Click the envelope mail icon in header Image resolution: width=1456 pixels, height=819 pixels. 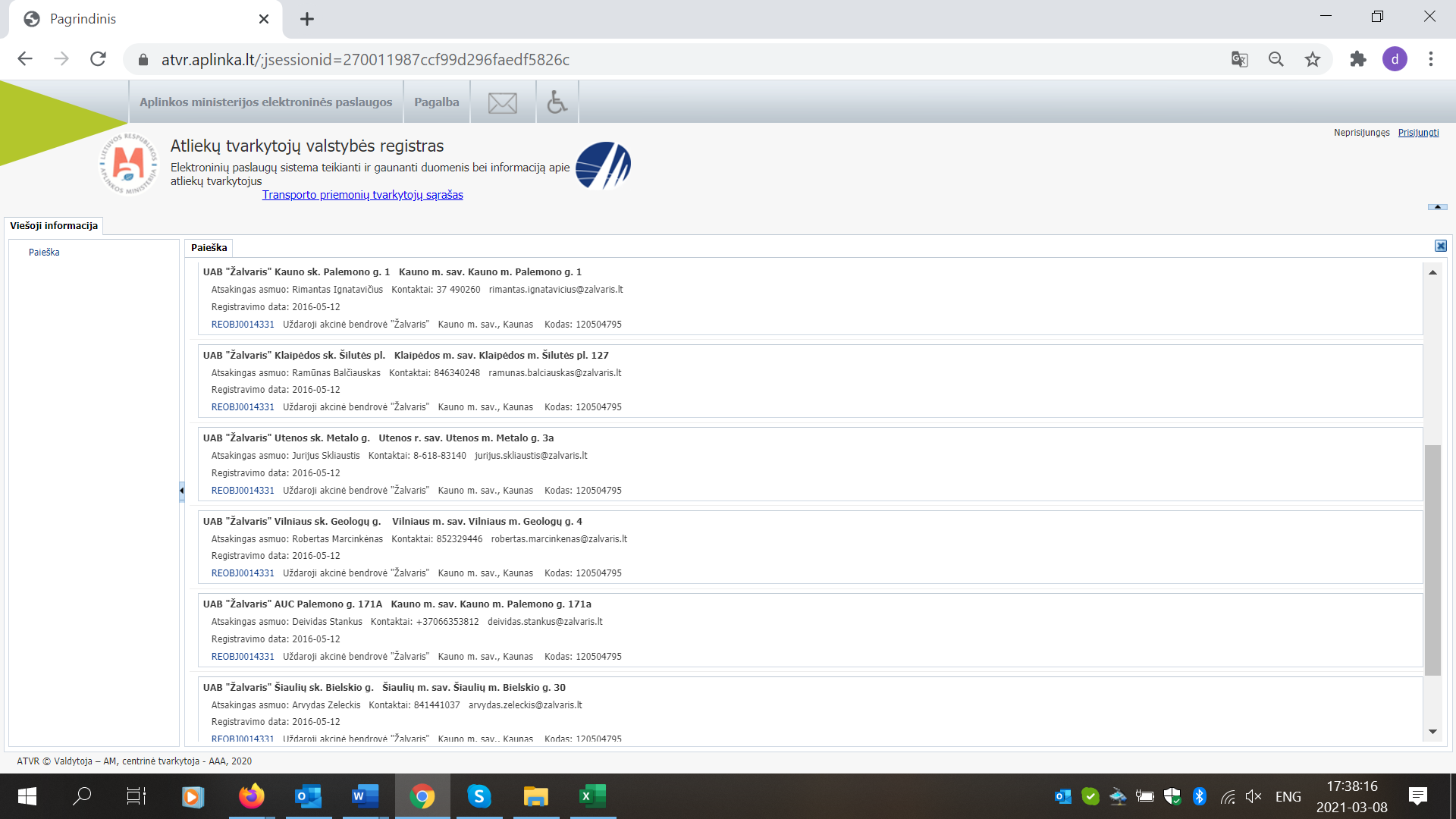tap(502, 102)
